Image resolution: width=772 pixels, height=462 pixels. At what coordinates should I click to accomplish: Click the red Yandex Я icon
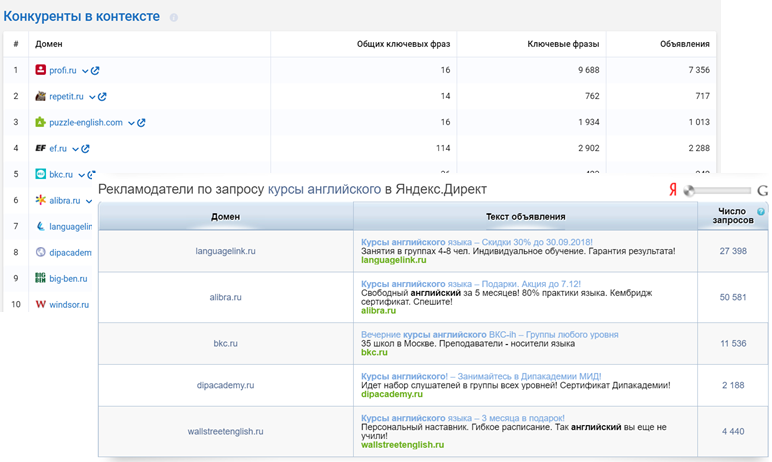pos(673,190)
